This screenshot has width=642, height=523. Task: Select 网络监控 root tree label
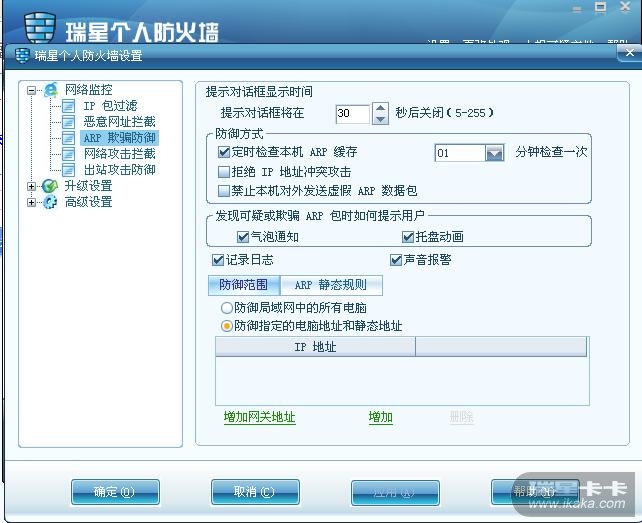(88, 90)
